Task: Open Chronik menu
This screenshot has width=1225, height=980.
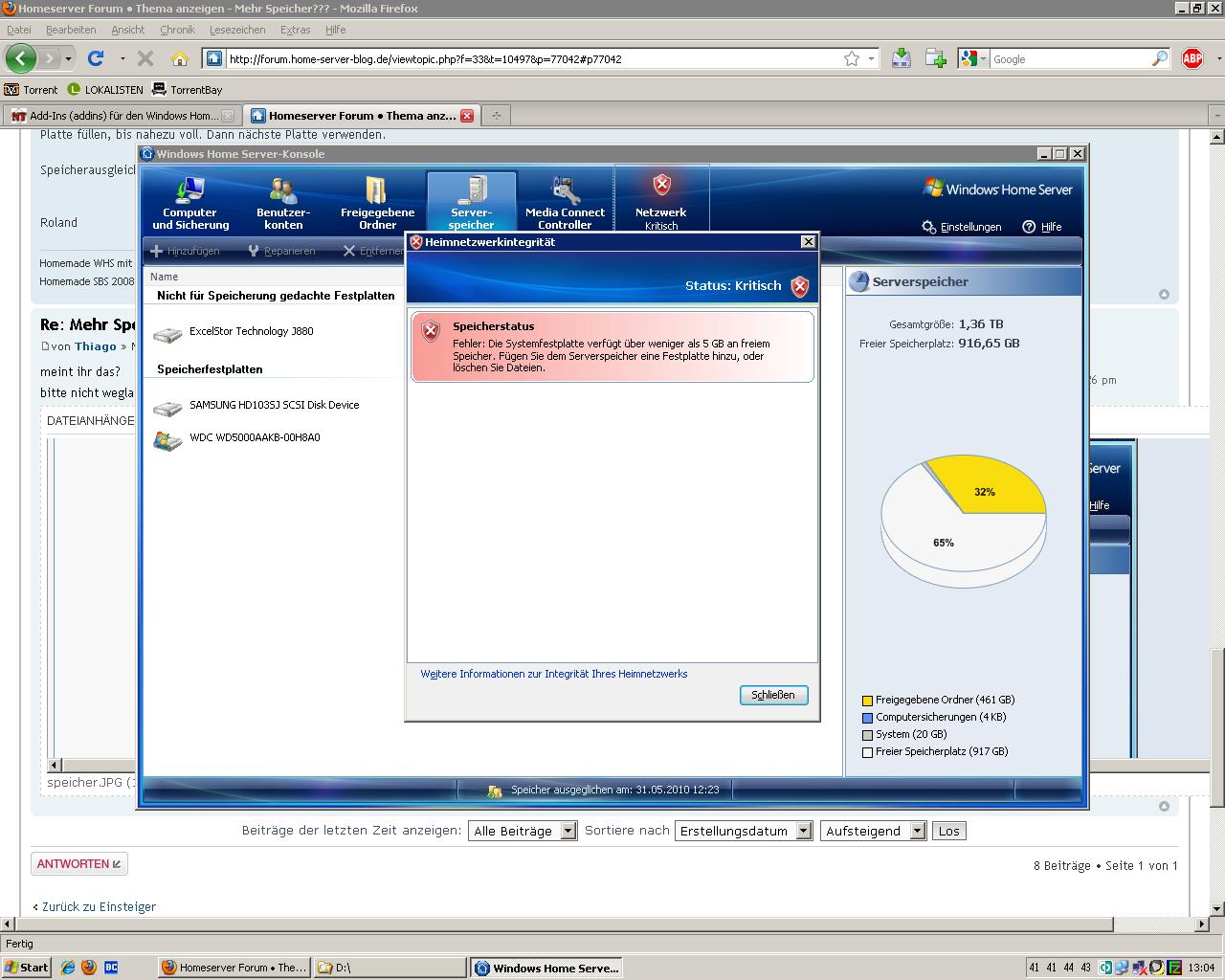Action: pyautogui.click(x=177, y=30)
